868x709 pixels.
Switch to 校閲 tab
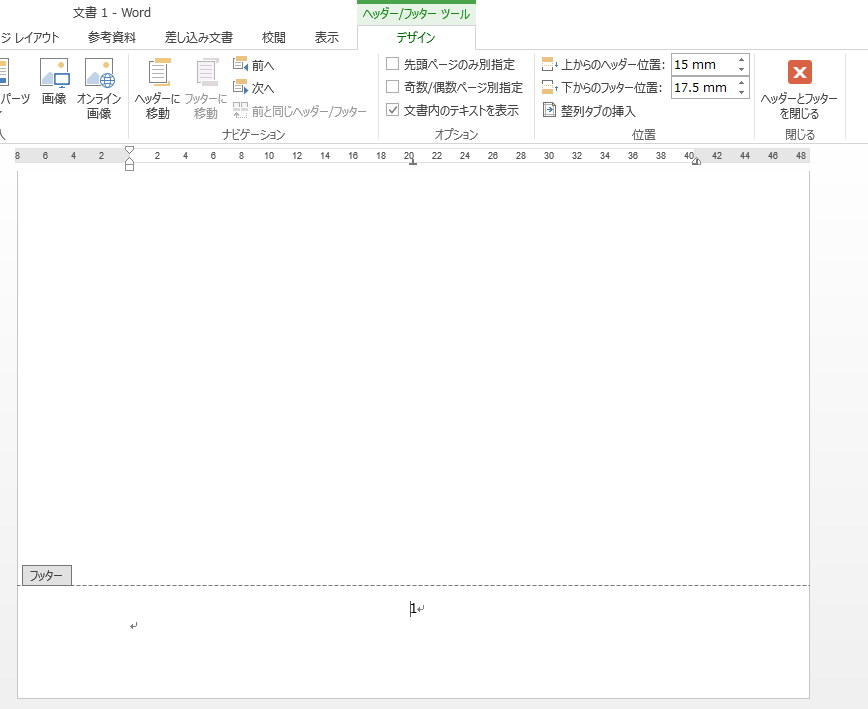click(273, 38)
